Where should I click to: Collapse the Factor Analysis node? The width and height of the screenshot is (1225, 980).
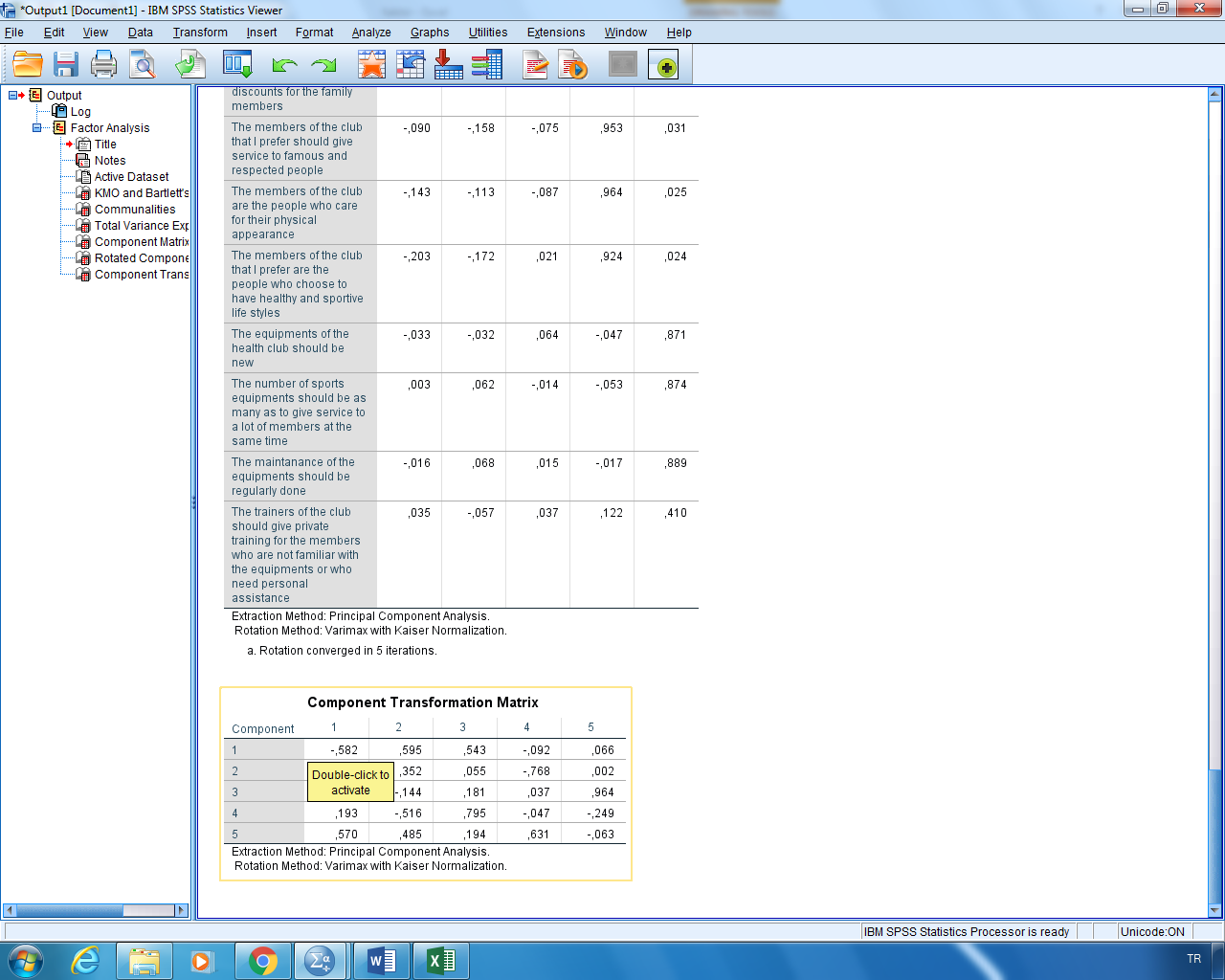37,127
